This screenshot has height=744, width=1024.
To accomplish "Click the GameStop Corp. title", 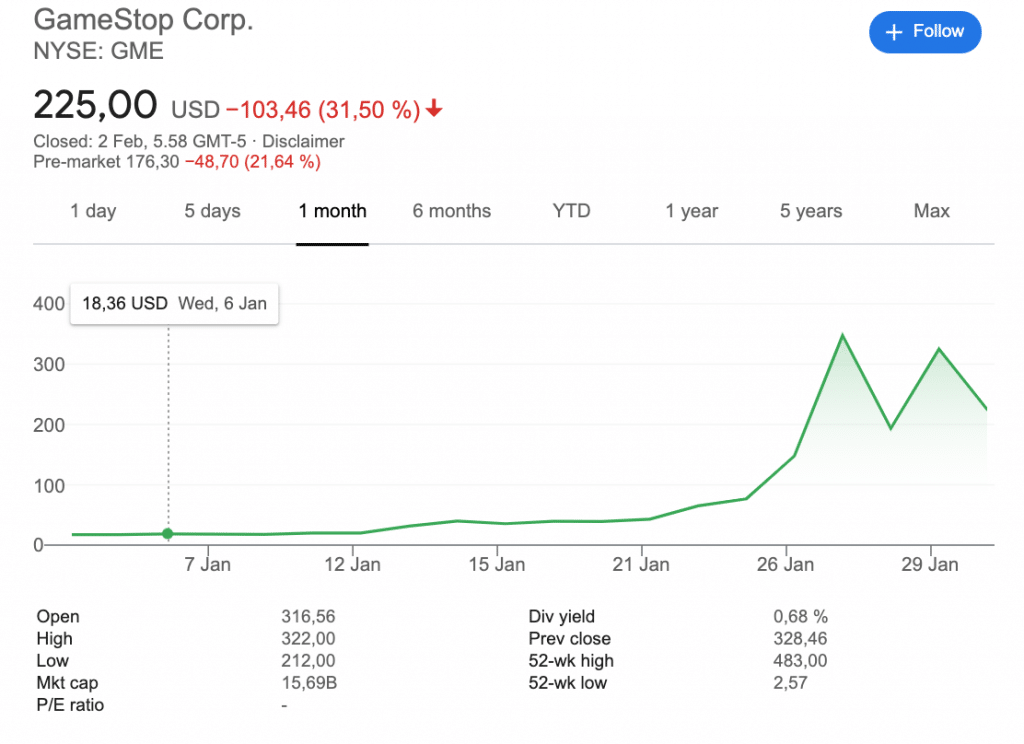I will click(x=143, y=20).
